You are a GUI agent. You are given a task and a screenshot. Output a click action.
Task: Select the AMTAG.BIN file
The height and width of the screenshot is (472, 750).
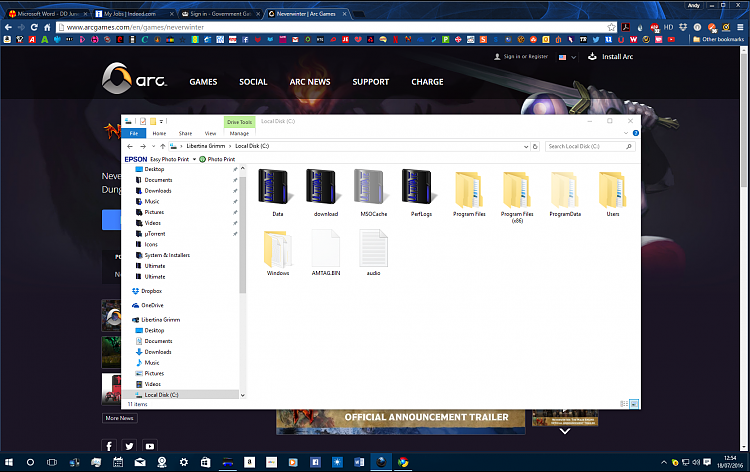click(326, 249)
